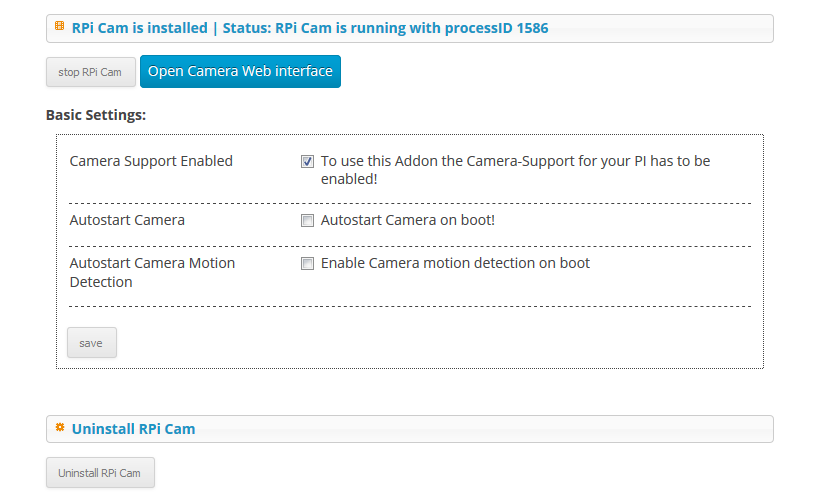Open Camera Web interface

(240, 72)
